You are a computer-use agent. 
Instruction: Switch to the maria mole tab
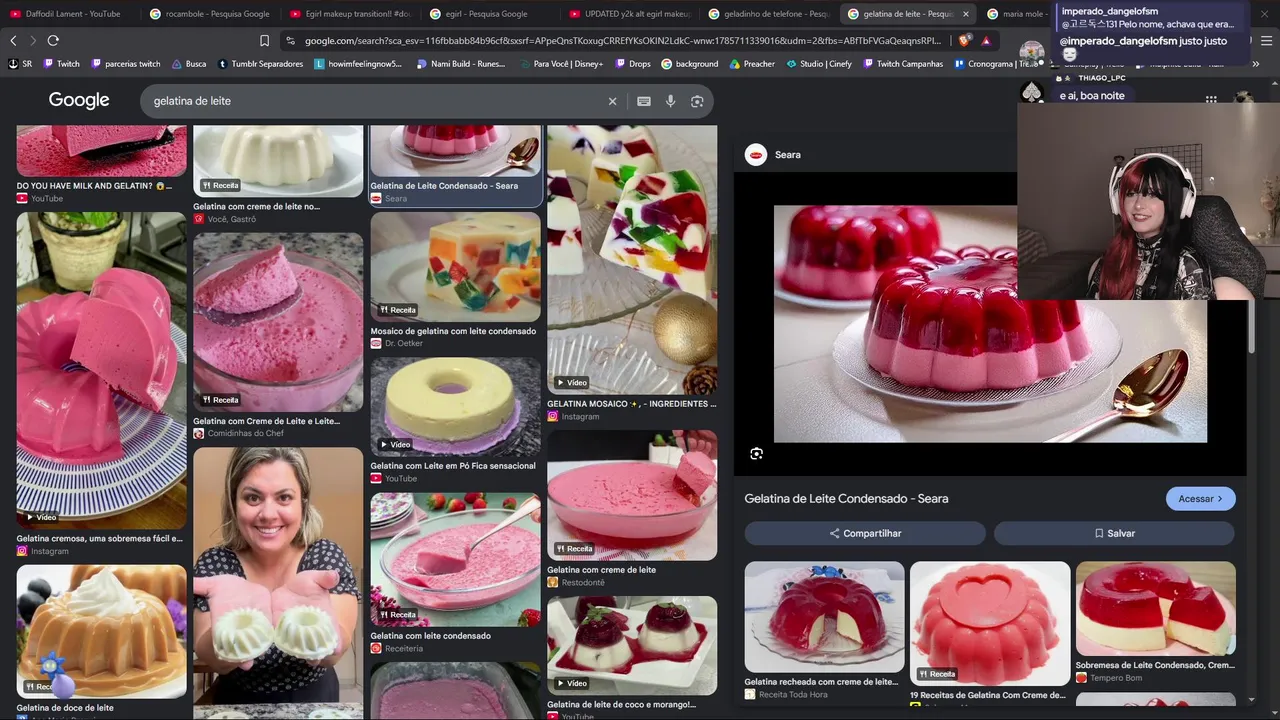point(1015,14)
